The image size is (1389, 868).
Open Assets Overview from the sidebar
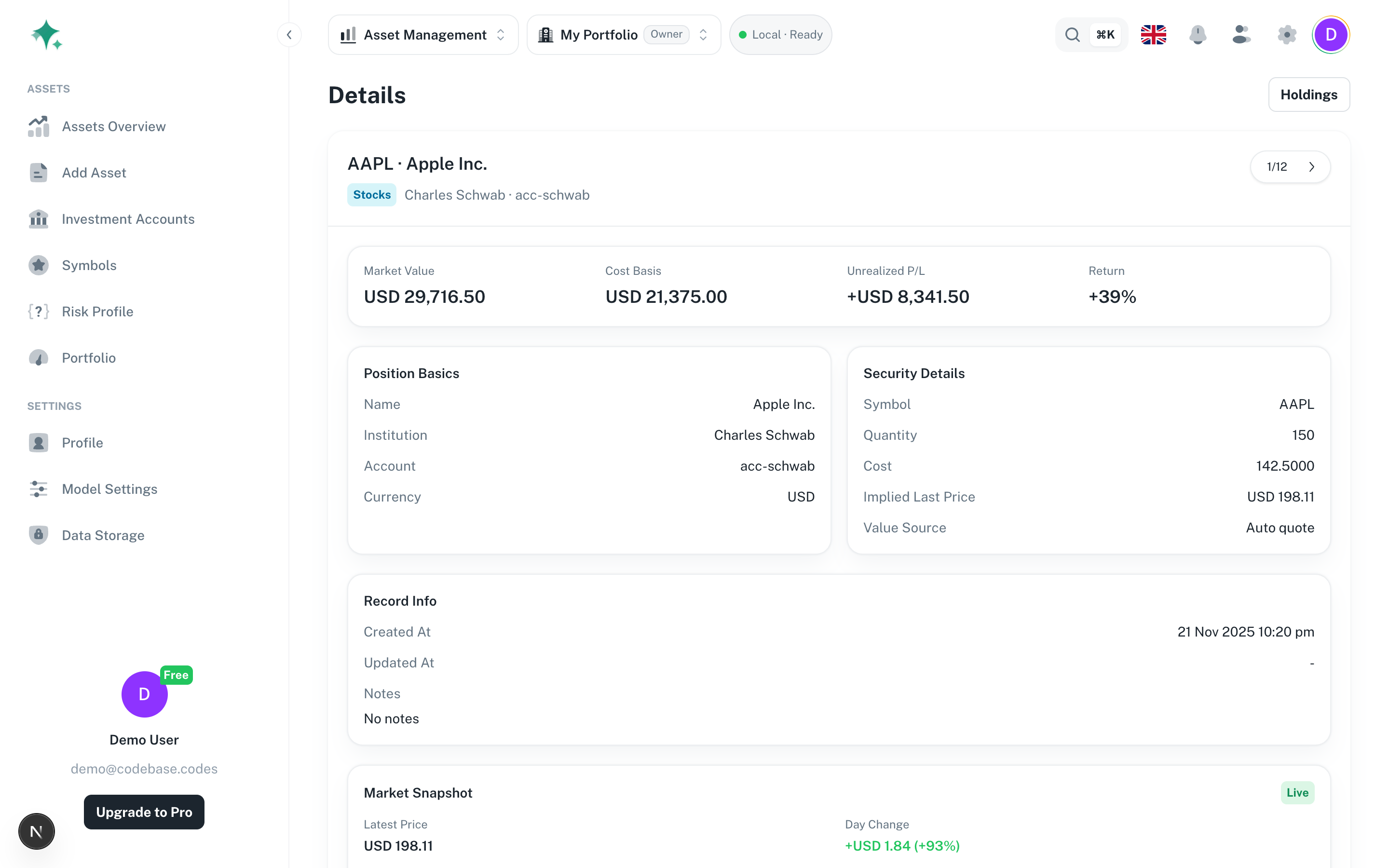coord(114,126)
